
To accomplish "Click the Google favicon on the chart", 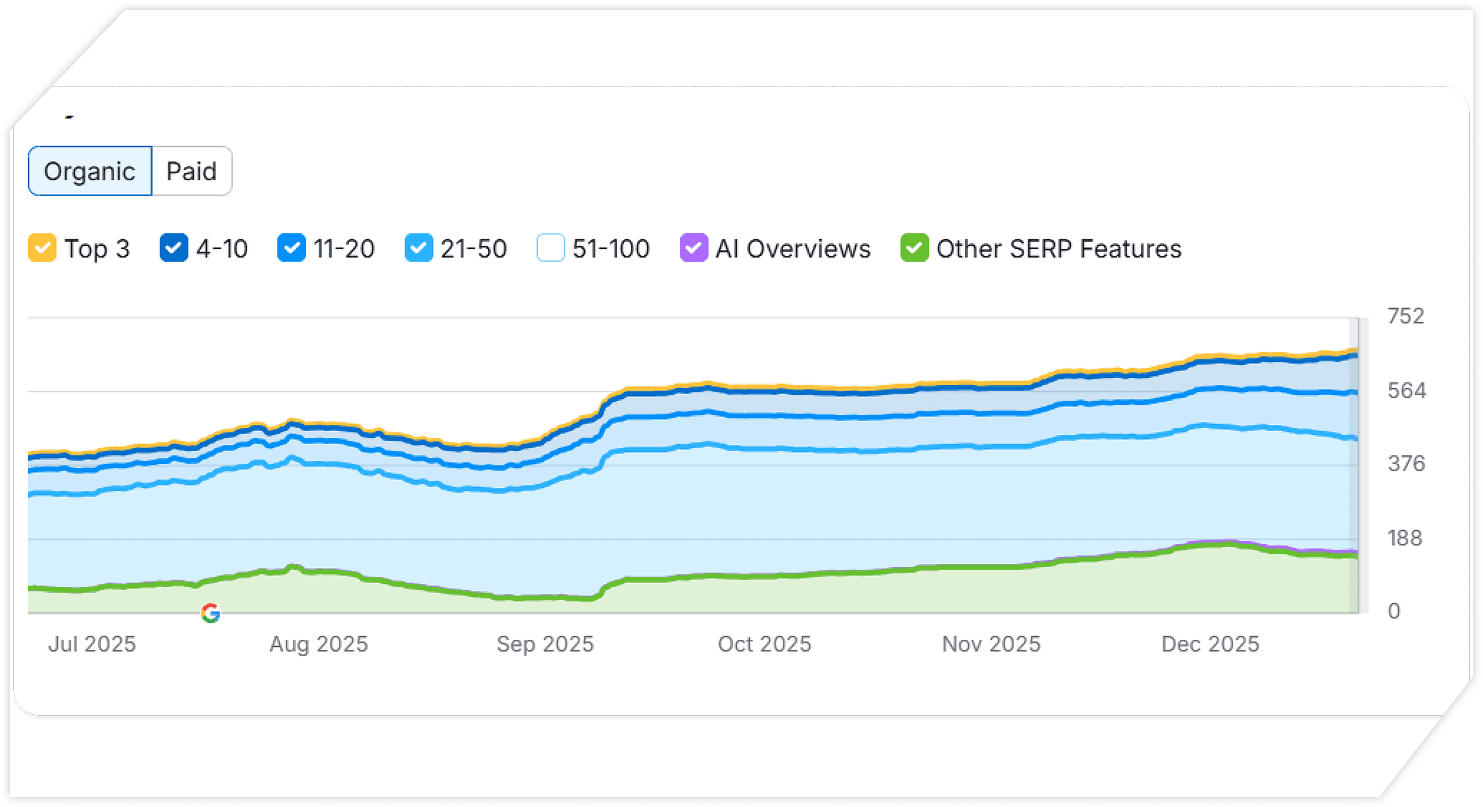I will tap(211, 614).
